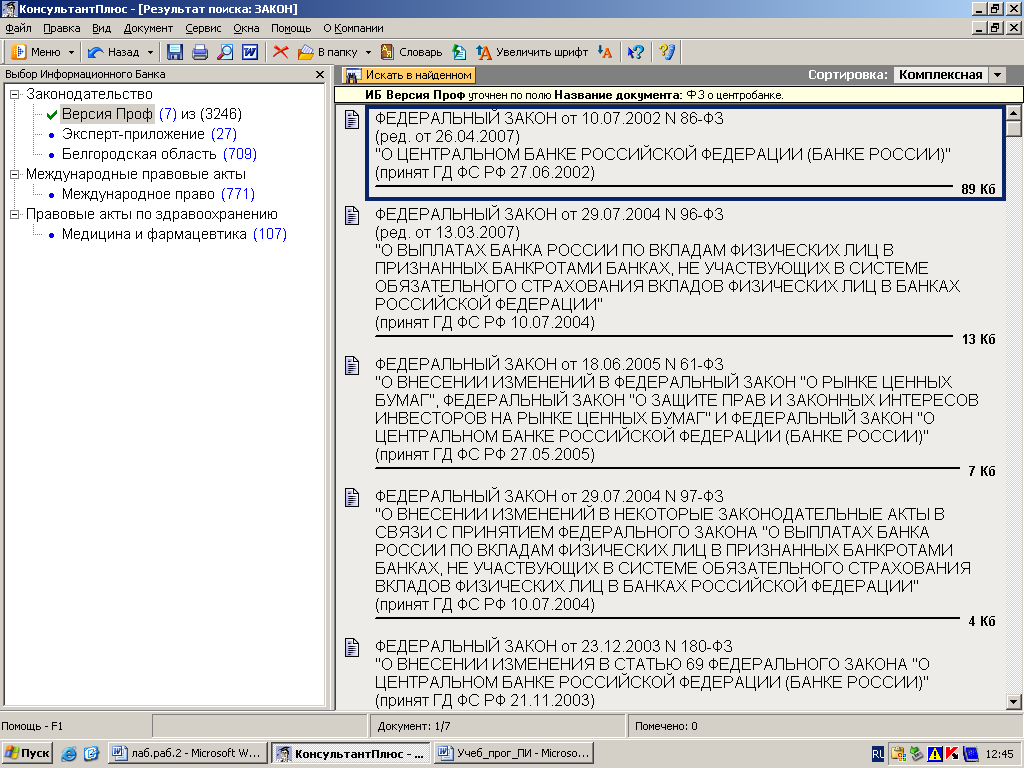This screenshot has height=768, width=1024.
Task: Collapse the Законодательство tree node
Action: pos(14,95)
